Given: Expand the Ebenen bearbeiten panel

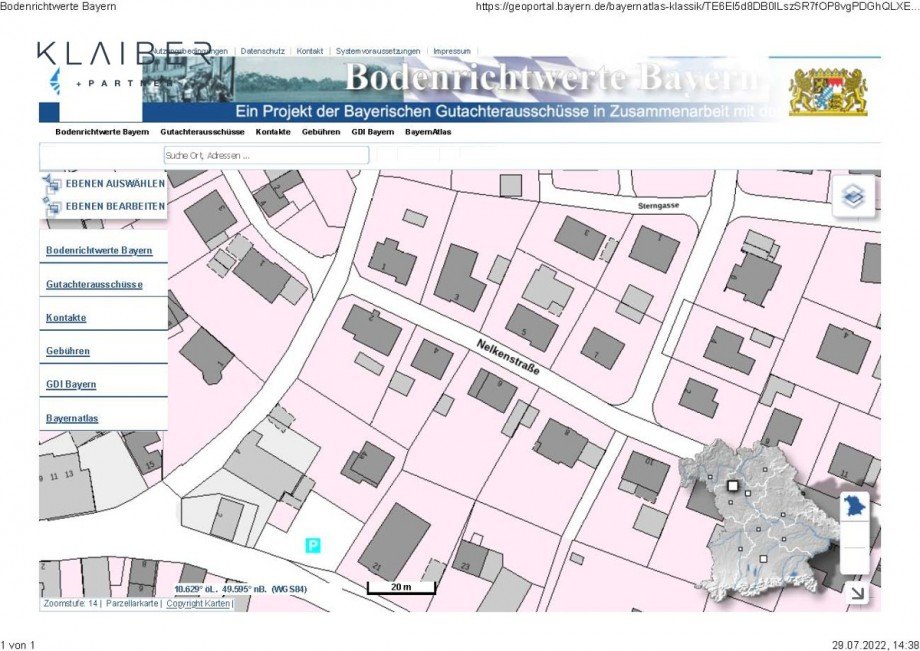Looking at the screenshot, I should click(x=115, y=206).
